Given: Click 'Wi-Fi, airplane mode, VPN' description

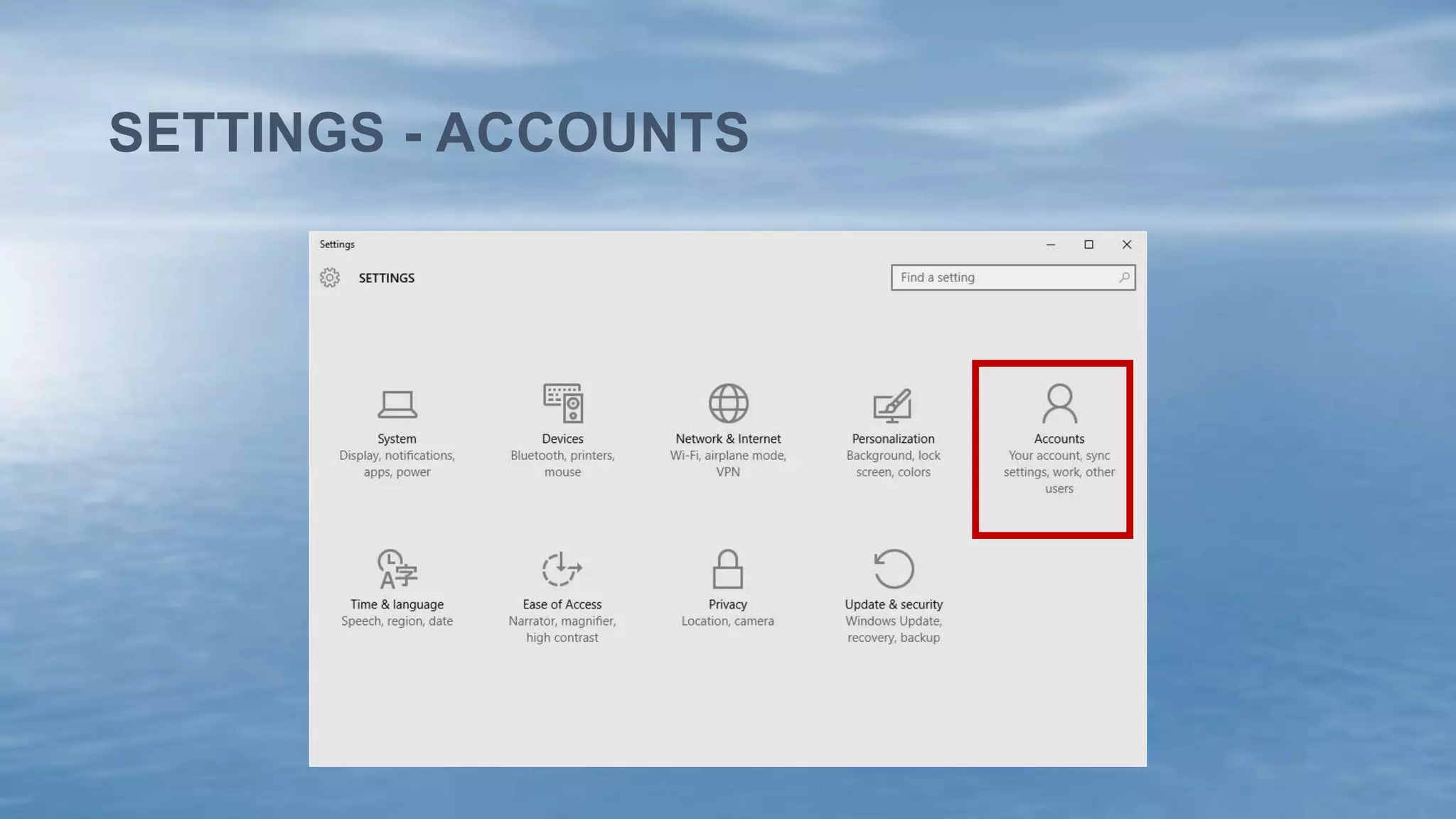Looking at the screenshot, I should click(x=728, y=464).
